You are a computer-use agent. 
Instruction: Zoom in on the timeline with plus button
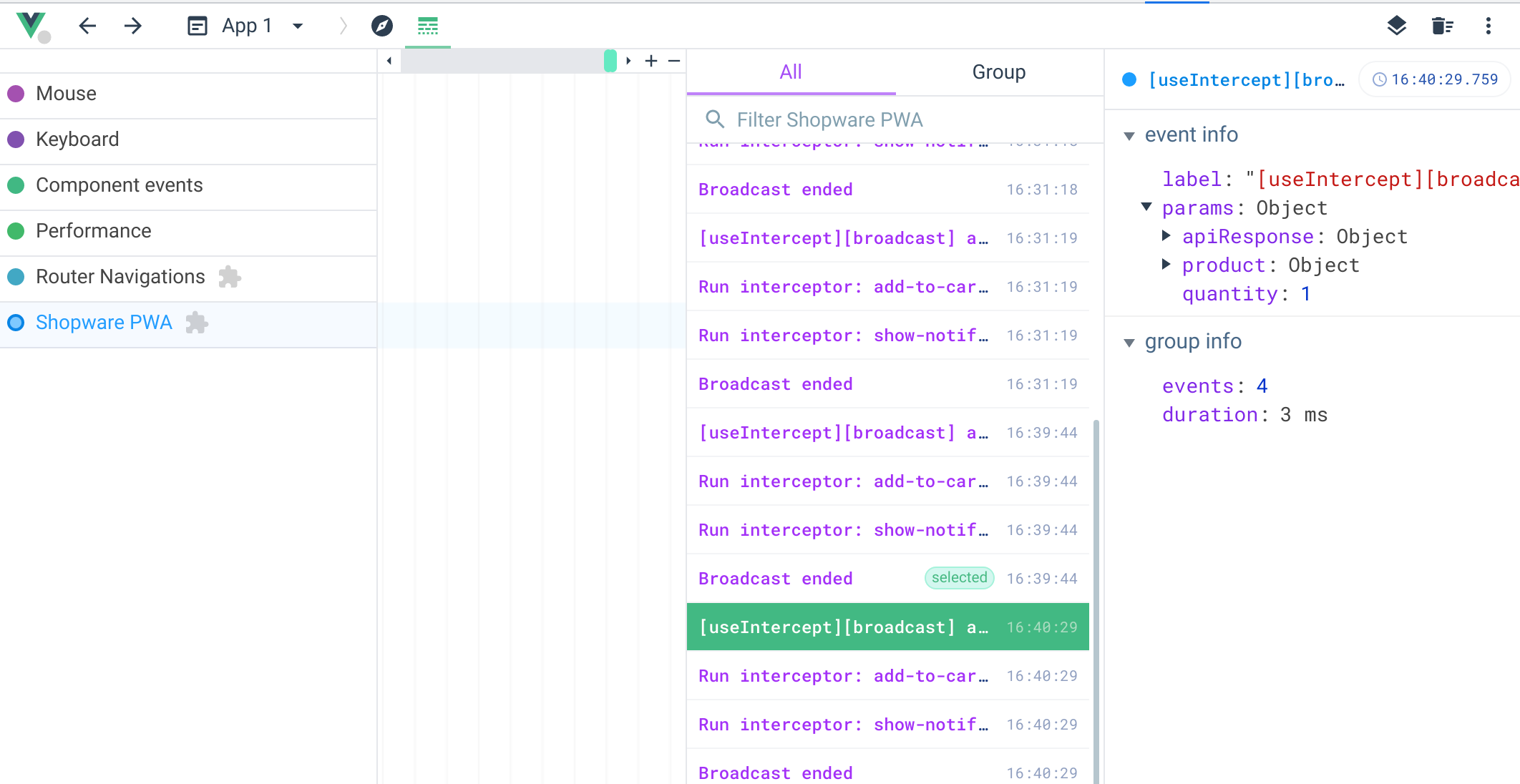[651, 61]
